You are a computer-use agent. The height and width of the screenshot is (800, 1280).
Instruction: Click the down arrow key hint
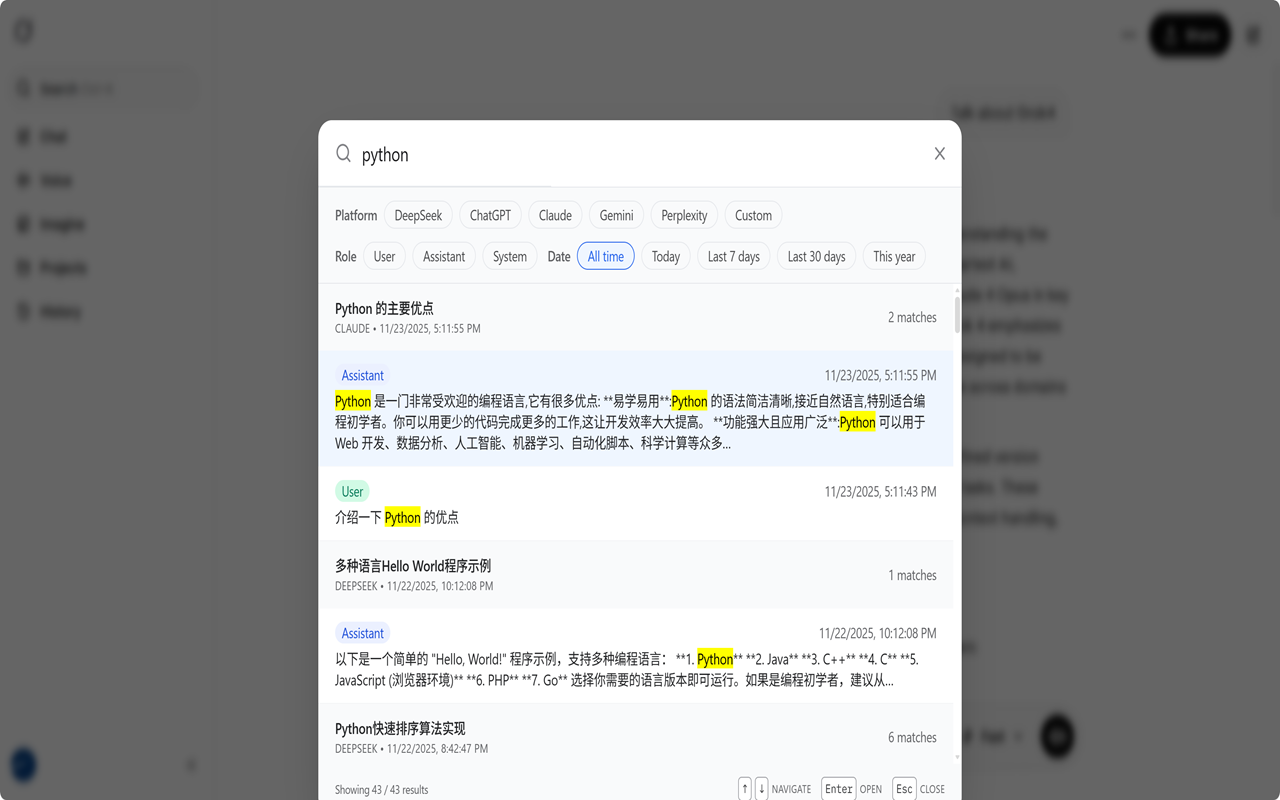coord(762,788)
